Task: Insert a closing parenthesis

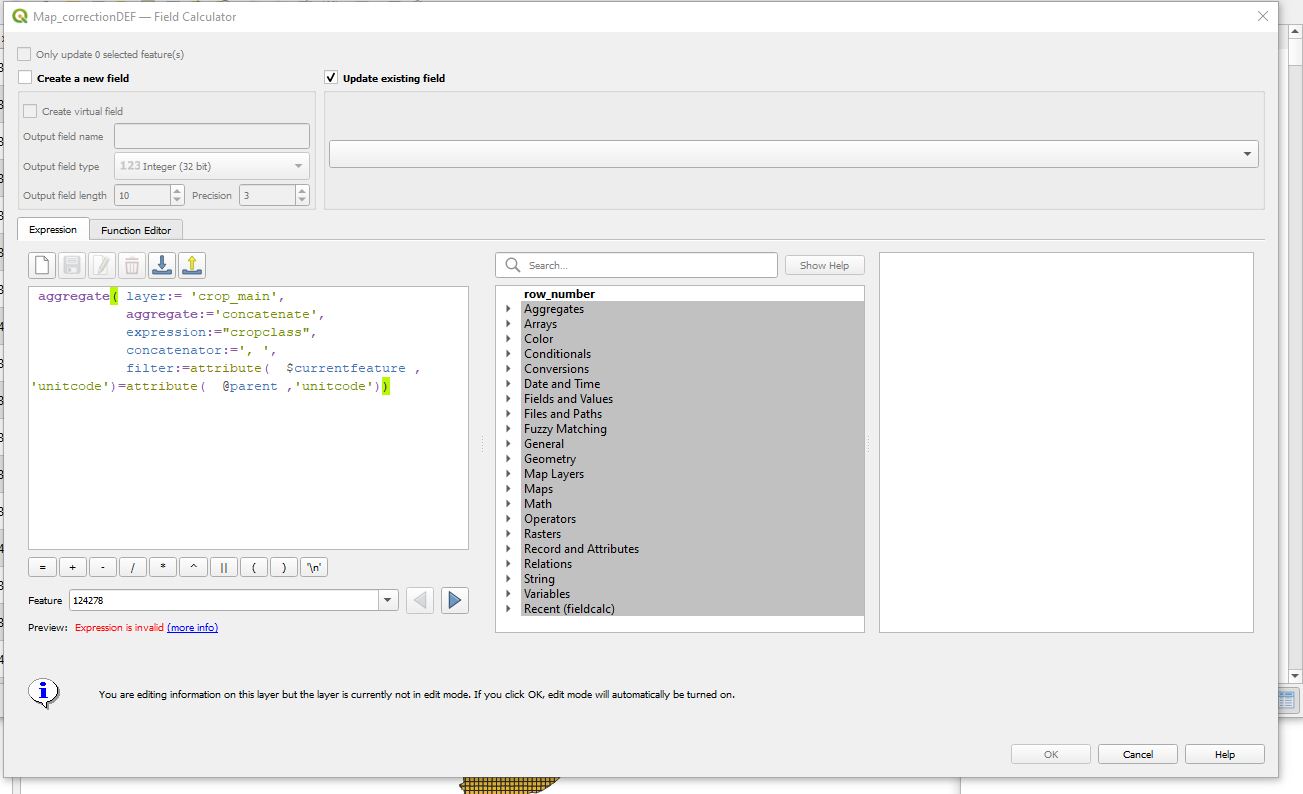Action: tap(284, 567)
